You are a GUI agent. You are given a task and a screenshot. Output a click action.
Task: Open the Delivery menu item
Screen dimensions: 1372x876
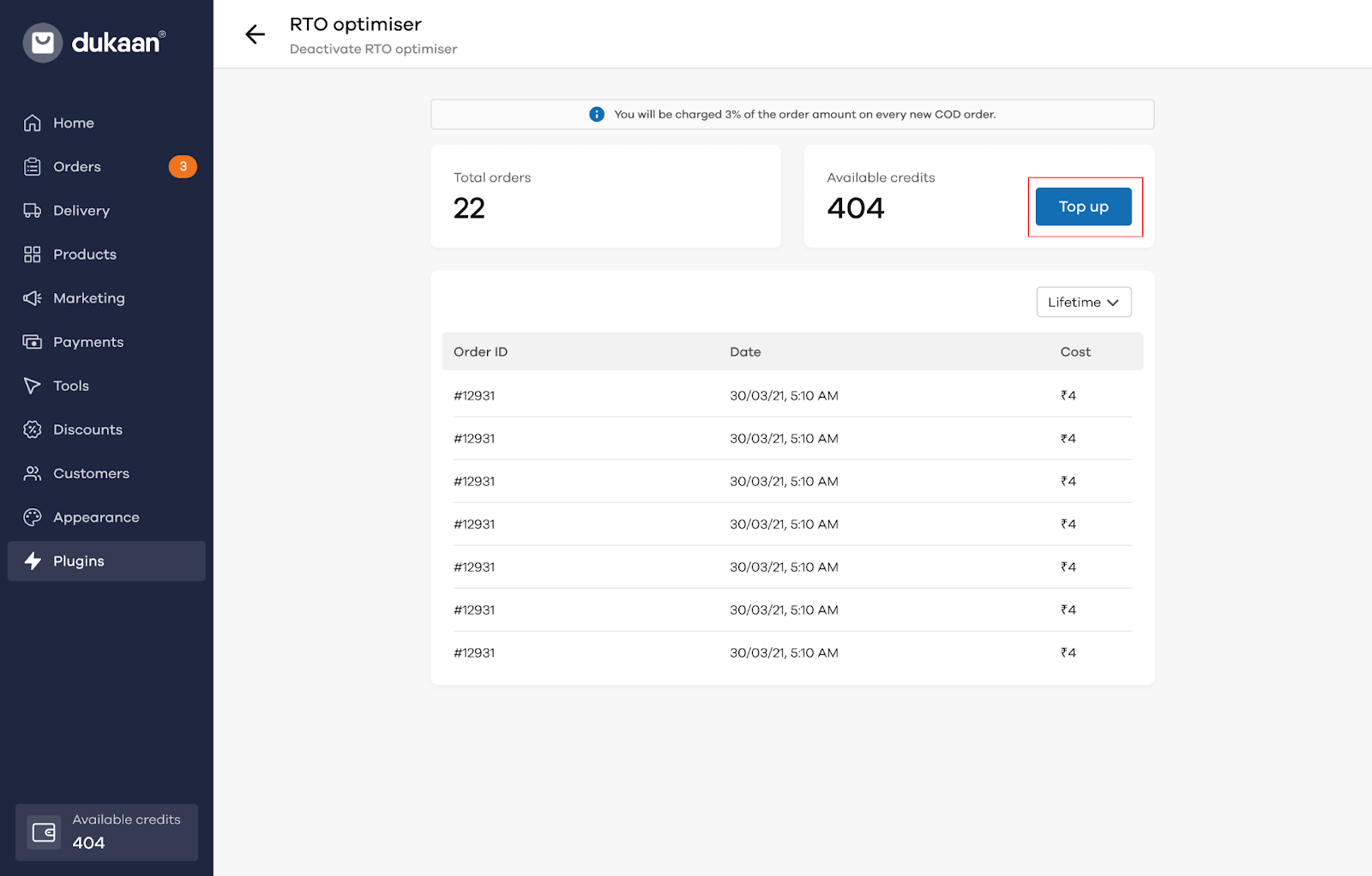click(x=106, y=210)
